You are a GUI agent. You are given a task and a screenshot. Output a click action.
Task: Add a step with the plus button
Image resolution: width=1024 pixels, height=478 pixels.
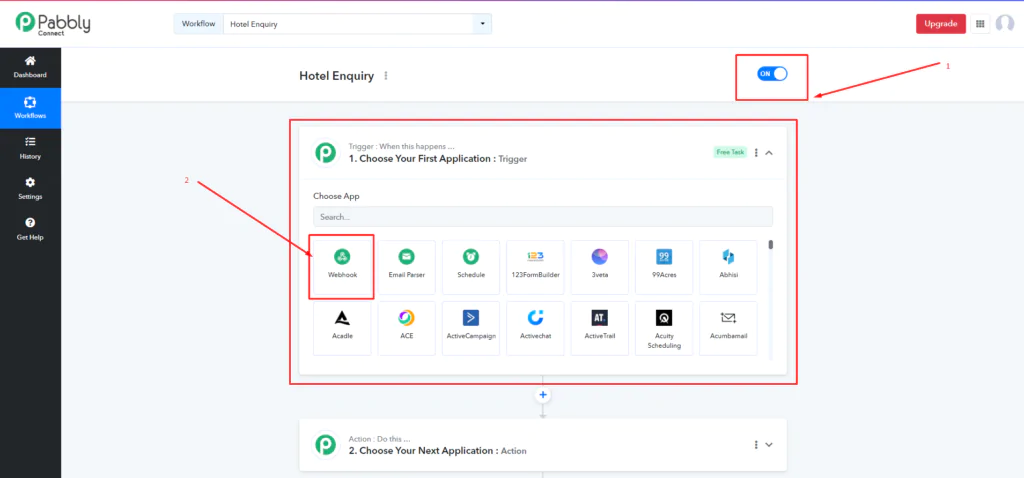[x=543, y=395]
